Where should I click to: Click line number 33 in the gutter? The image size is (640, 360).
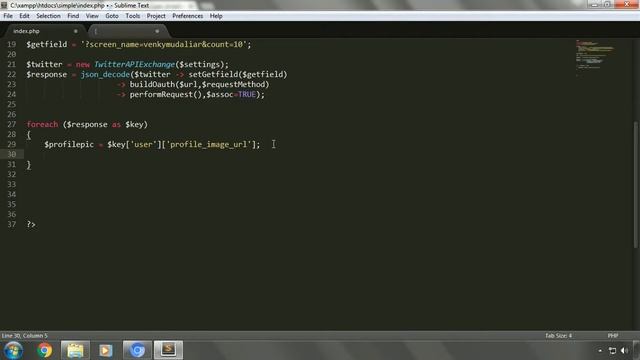pos(11,184)
